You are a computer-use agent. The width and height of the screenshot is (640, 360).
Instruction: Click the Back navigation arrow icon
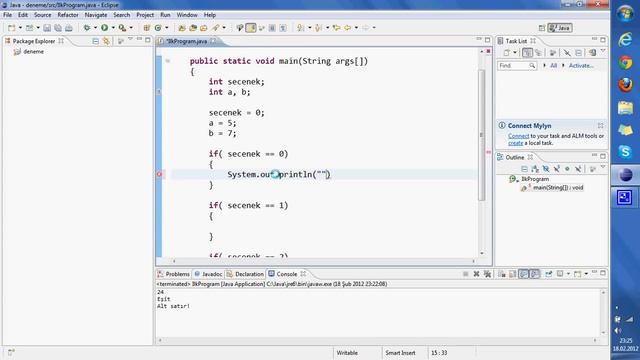[x=347, y=28]
